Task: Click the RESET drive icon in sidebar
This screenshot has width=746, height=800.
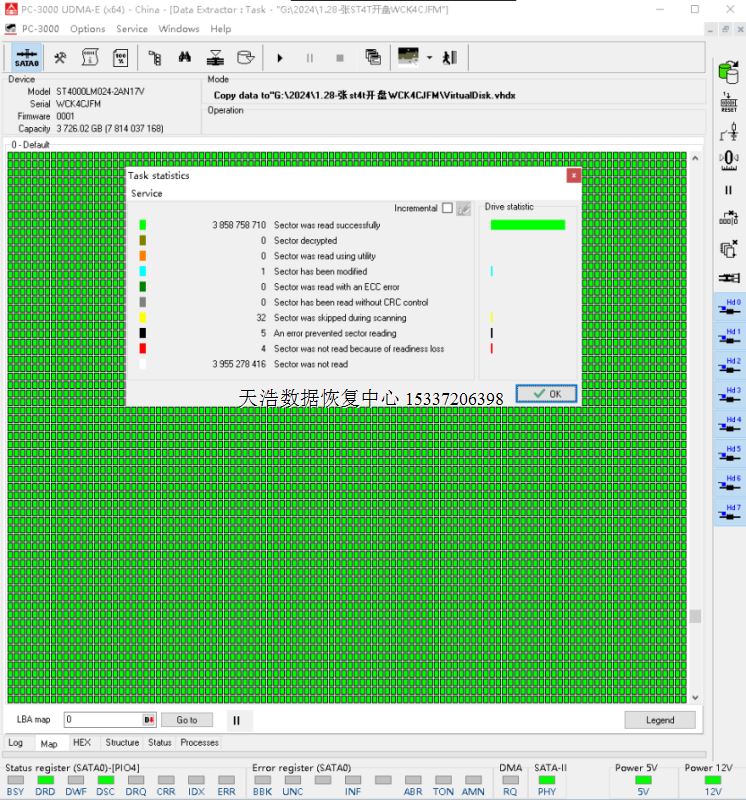Action: 728,101
